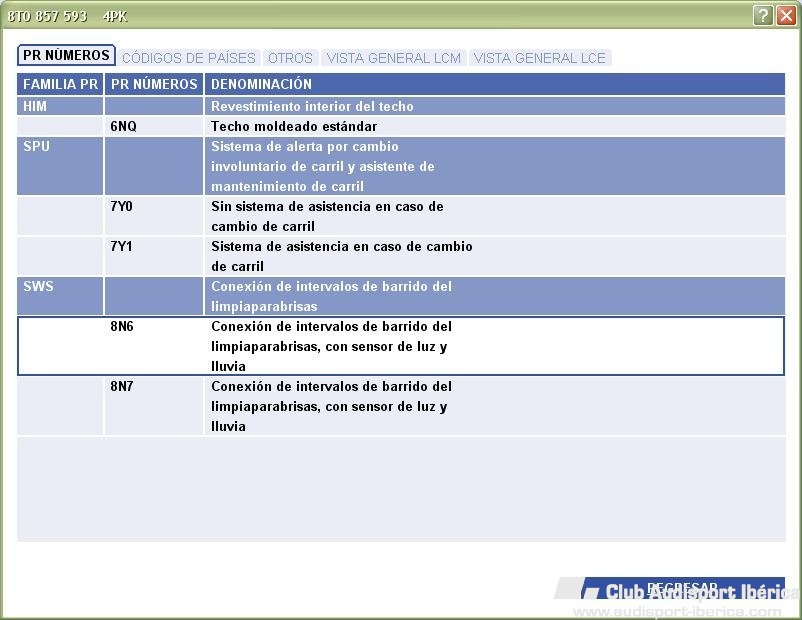Screen dimensions: 802x620
Task: Click 'Techo moldeado estándar' description
Action: click(294, 126)
